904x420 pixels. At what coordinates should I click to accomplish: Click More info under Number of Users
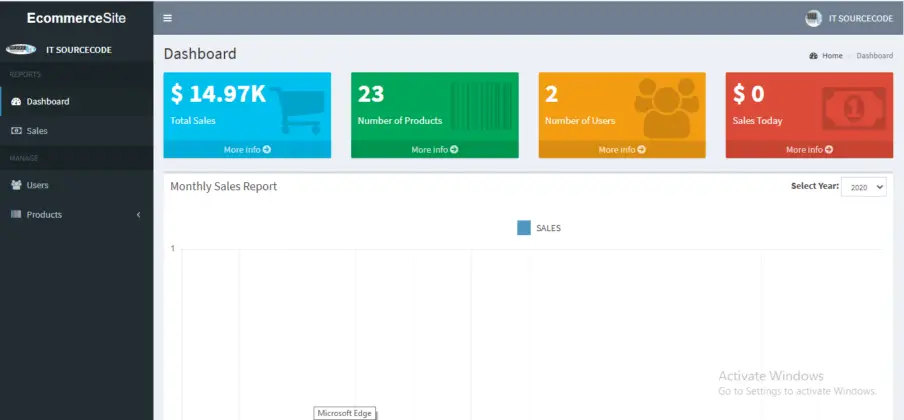pos(621,150)
